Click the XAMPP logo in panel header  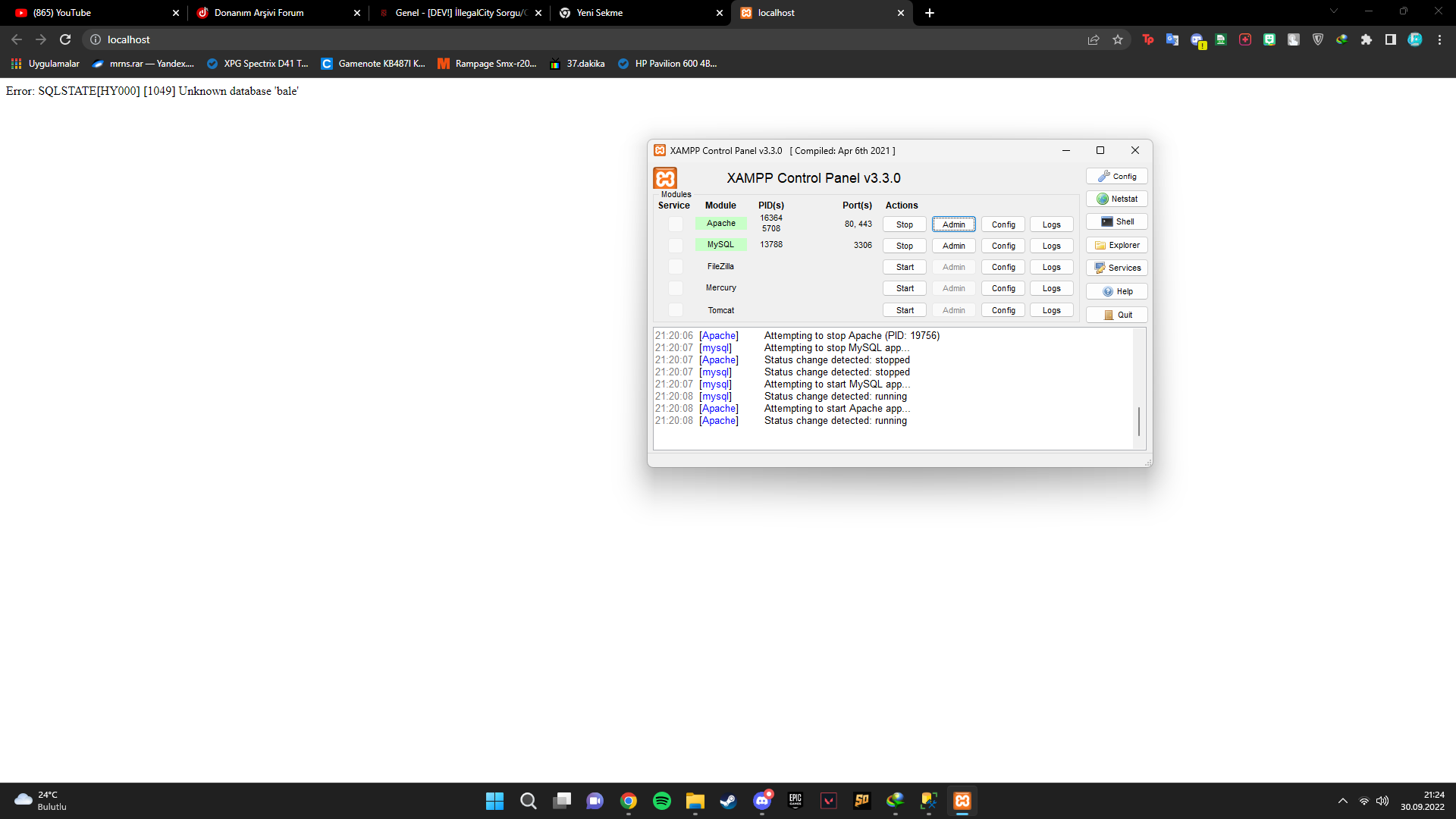pos(665,178)
